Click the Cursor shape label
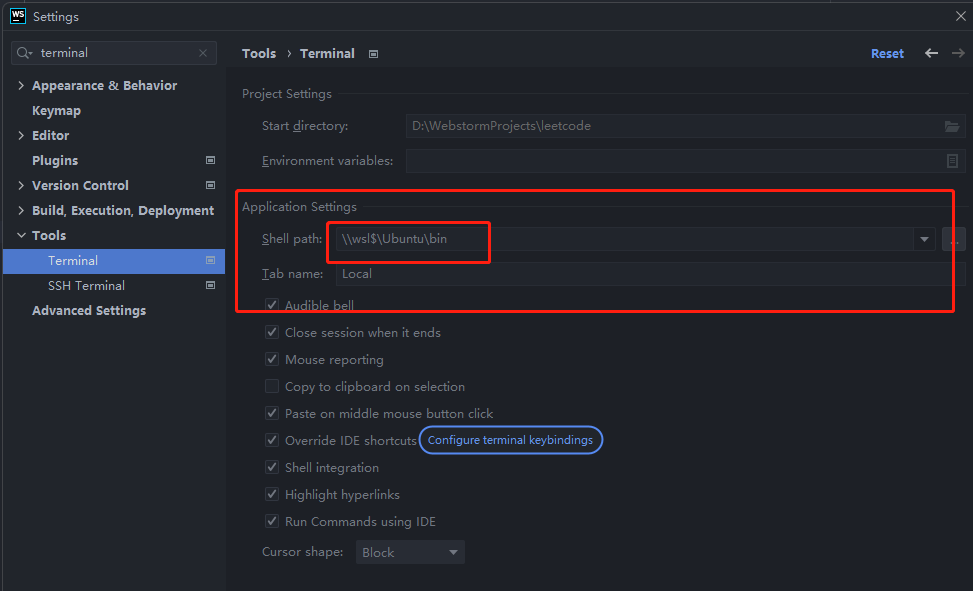 (x=302, y=552)
